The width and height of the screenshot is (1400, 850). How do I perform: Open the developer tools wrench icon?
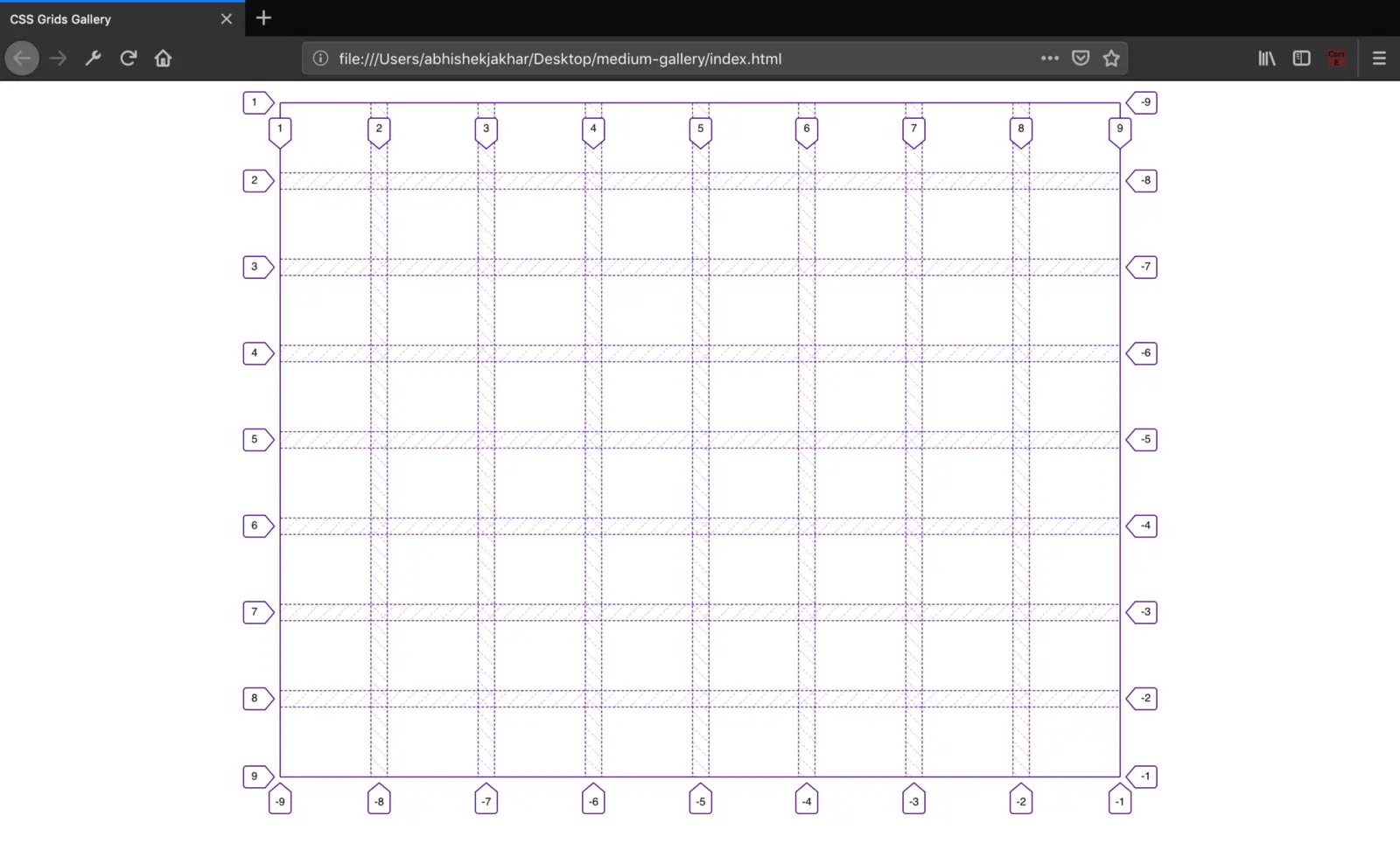93,59
